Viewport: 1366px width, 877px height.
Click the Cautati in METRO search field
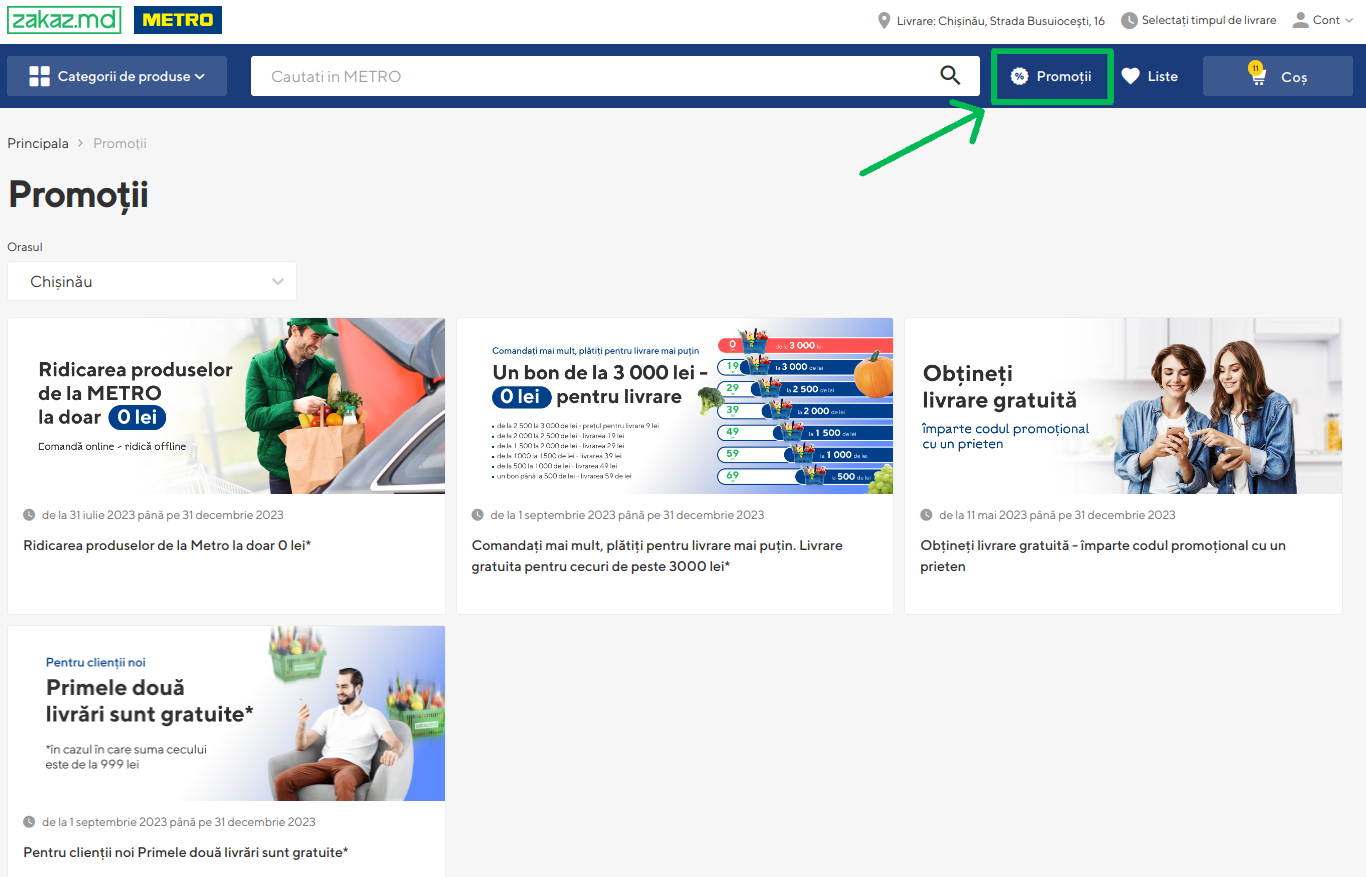point(590,76)
